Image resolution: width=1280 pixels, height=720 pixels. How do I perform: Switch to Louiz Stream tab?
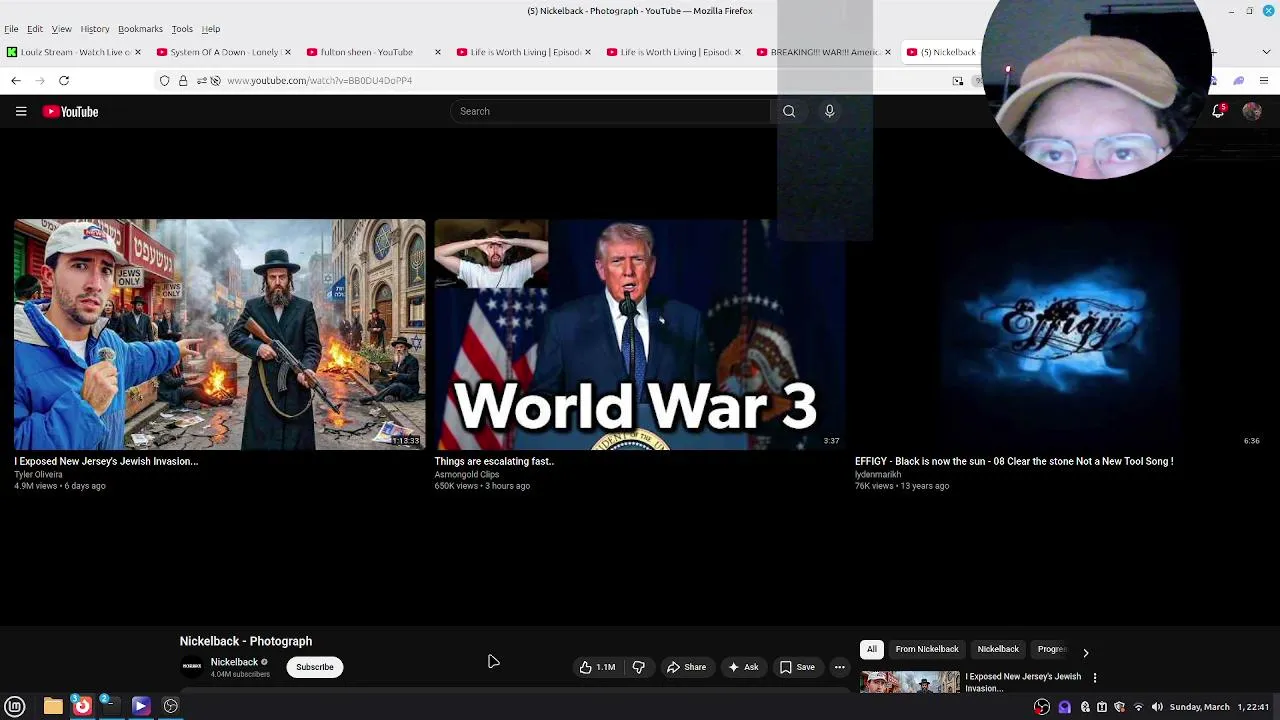tap(75, 52)
